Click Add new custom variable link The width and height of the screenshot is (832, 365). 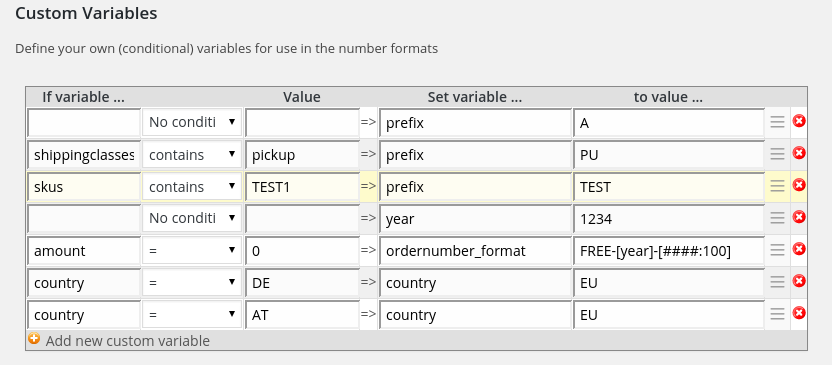pos(127,341)
